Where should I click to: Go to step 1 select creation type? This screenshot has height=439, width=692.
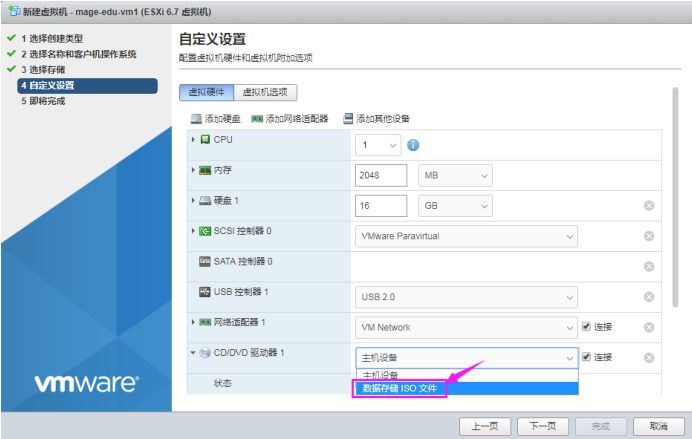pyautogui.click(x=52, y=38)
